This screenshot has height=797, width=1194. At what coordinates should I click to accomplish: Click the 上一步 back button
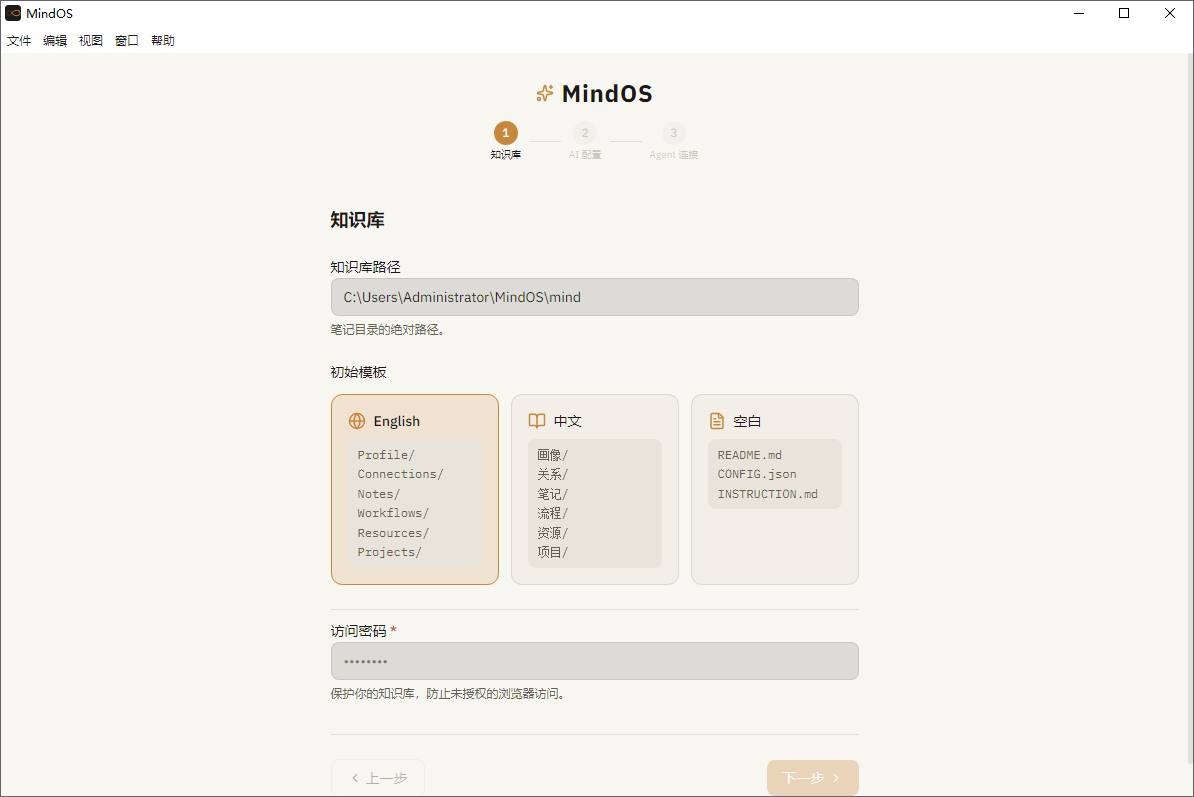[x=378, y=777]
